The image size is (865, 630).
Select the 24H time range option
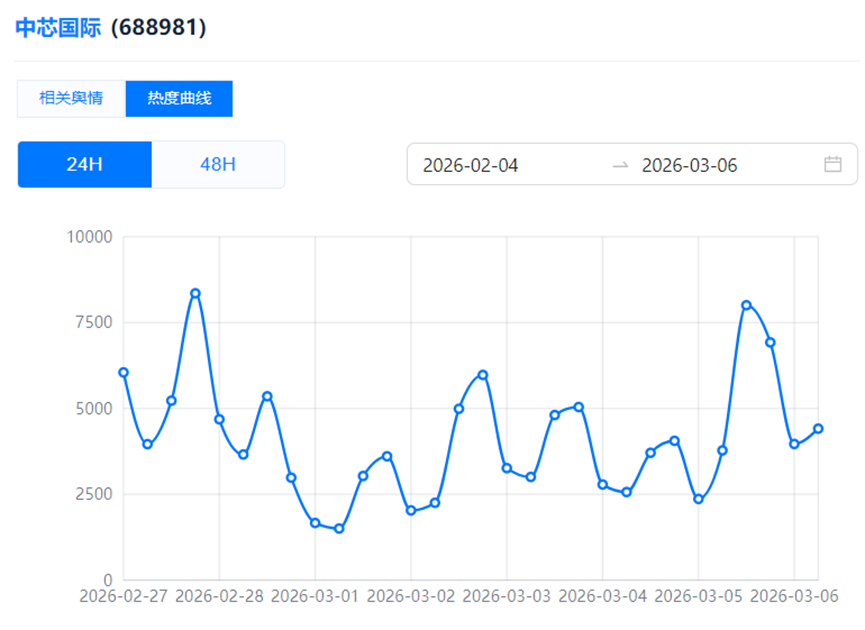click(x=85, y=164)
